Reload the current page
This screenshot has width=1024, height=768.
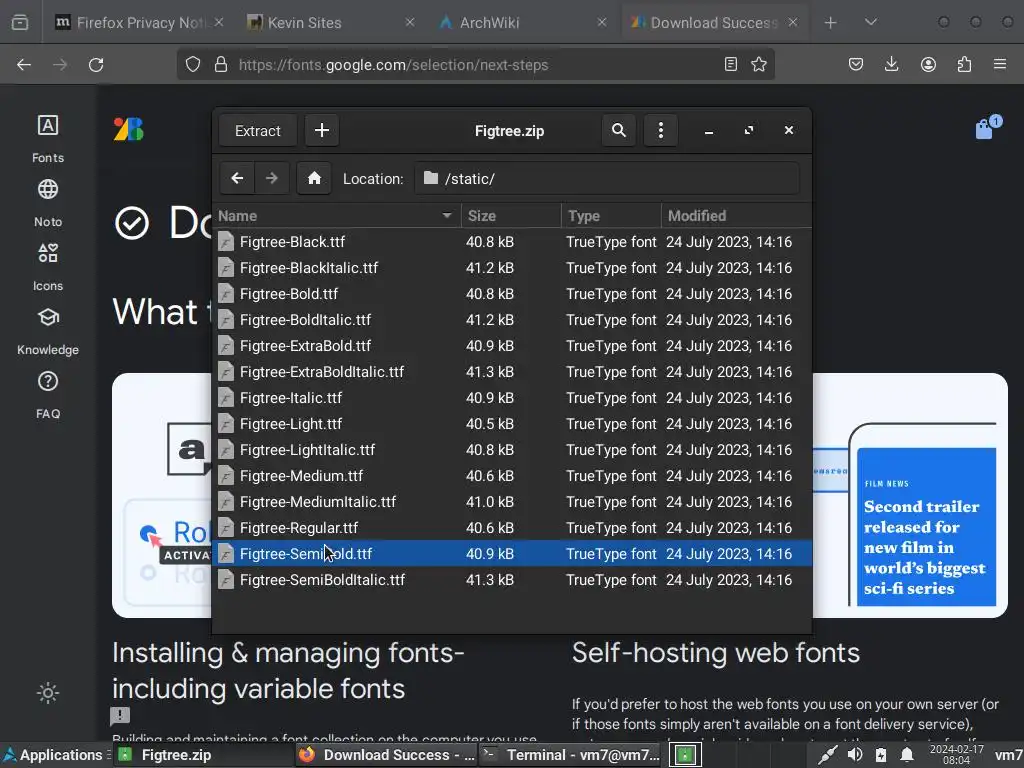coord(96,65)
